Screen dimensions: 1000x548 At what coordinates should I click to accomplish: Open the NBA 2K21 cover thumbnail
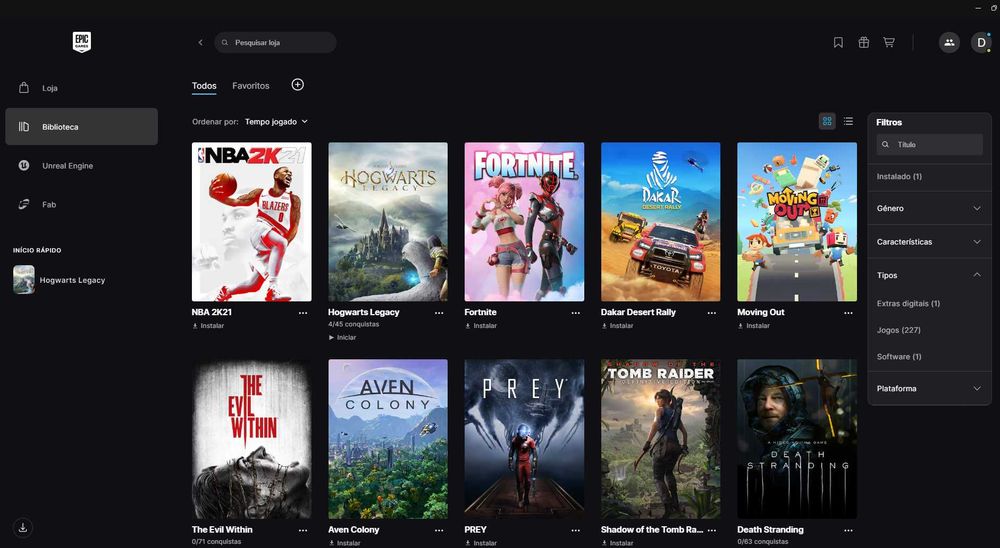pos(252,221)
